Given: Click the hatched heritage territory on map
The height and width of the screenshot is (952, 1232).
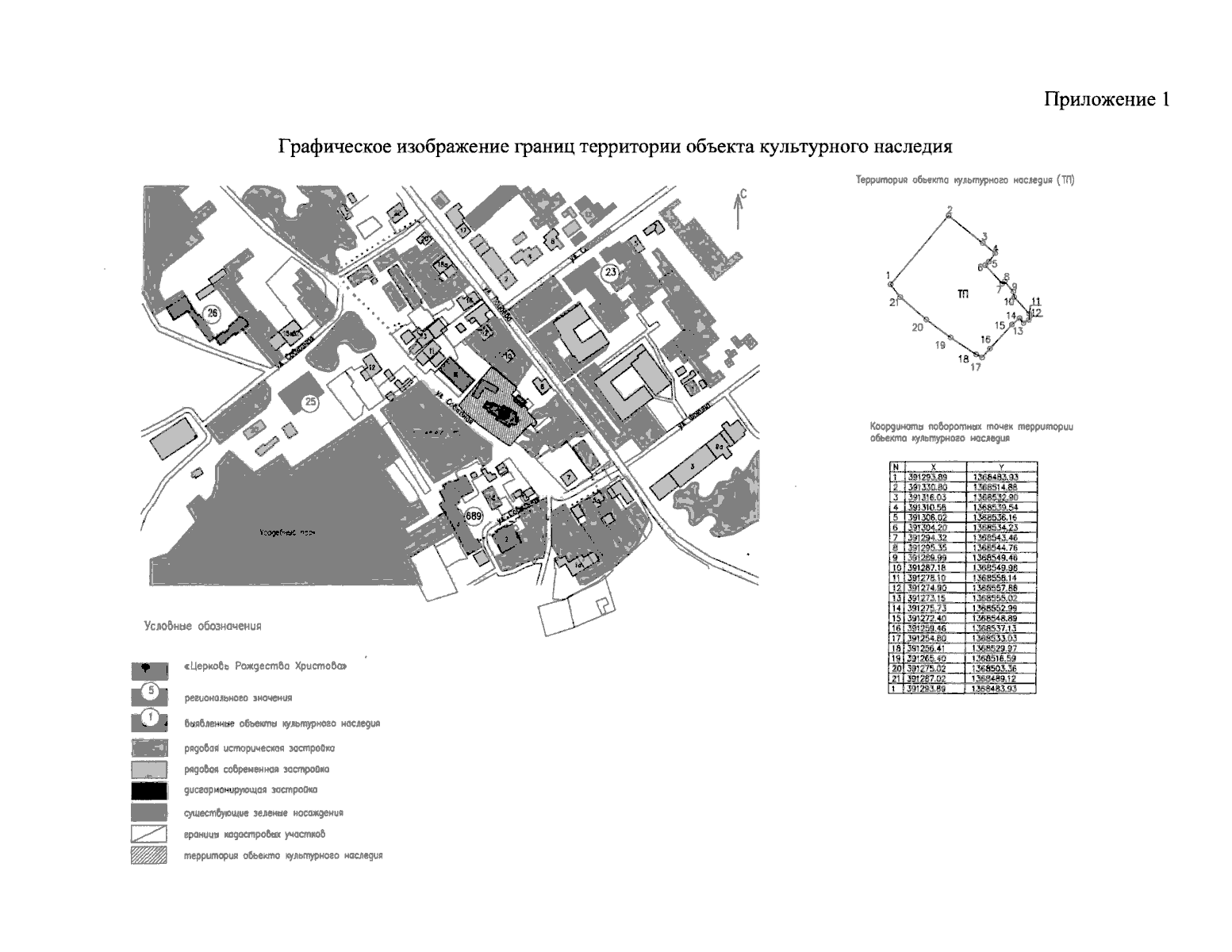Looking at the screenshot, I should [x=500, y=406].
